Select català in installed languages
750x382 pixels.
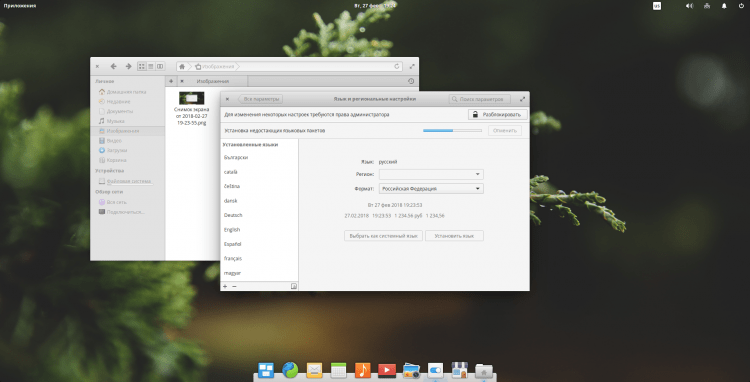point(259,172)
